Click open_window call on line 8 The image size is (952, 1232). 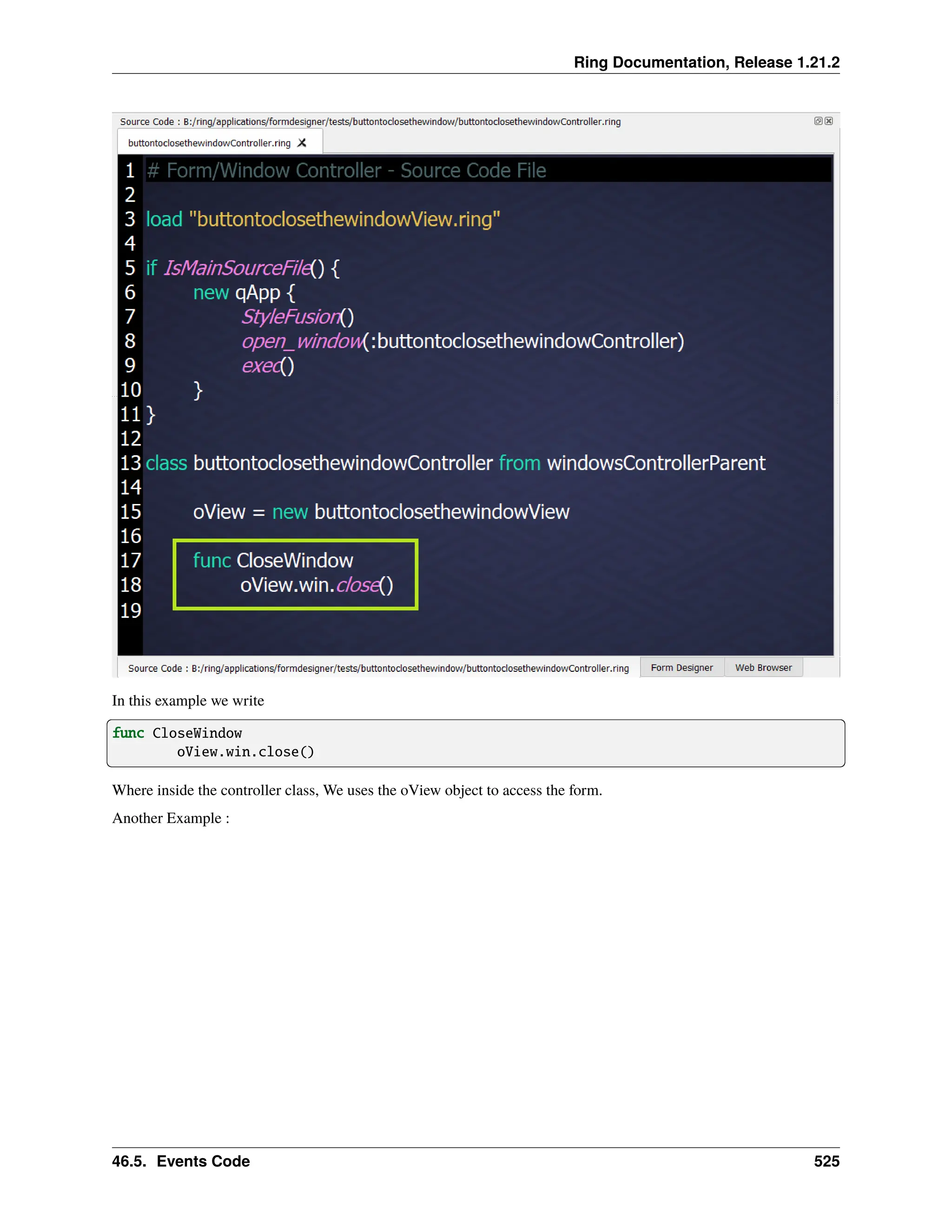[302, 341]
